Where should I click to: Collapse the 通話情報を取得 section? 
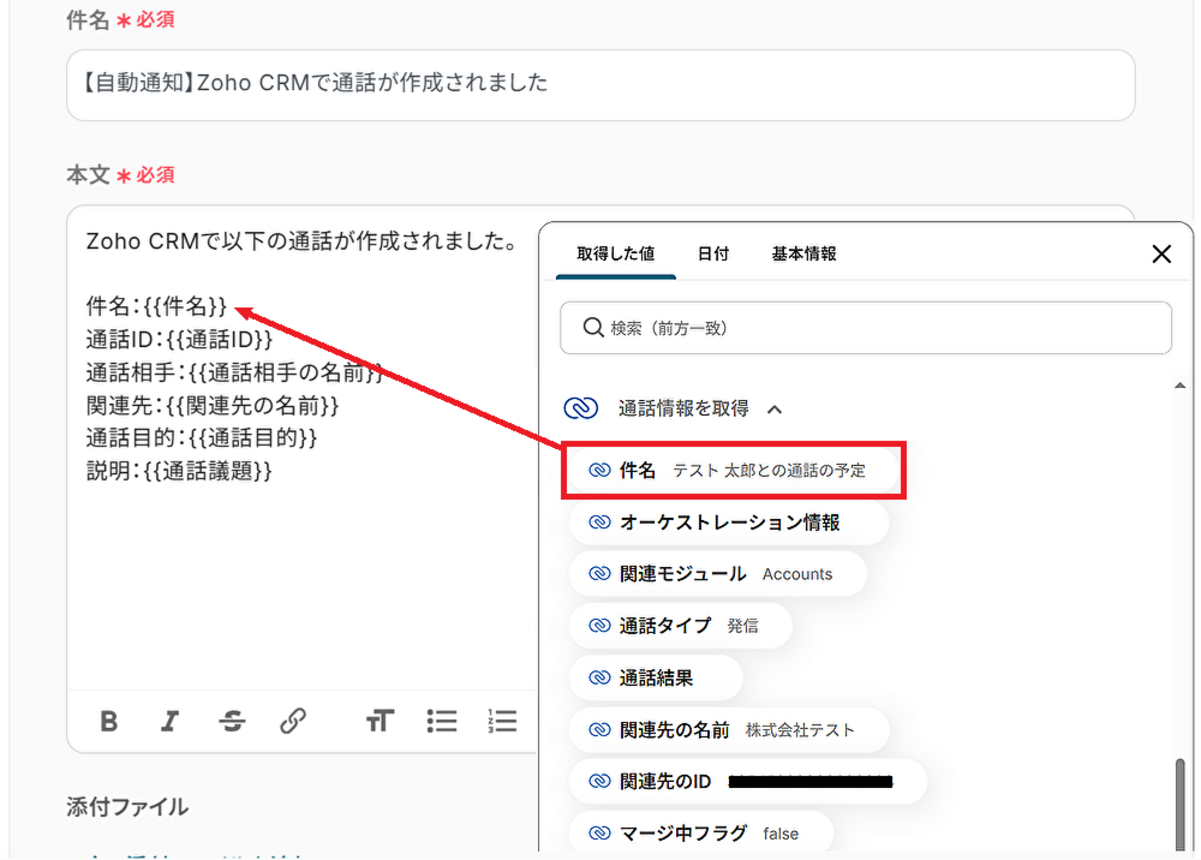775,409
